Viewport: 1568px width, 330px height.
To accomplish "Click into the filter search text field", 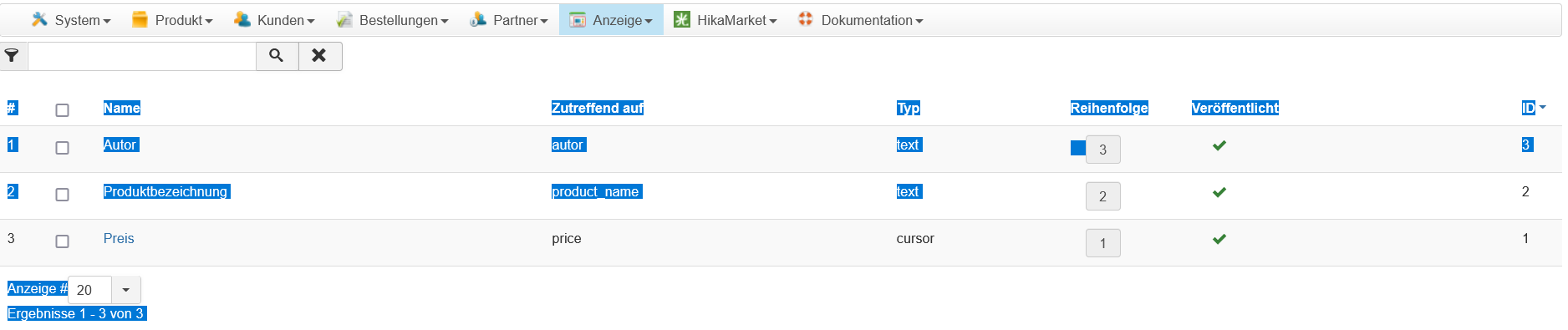I will [142, 56].
